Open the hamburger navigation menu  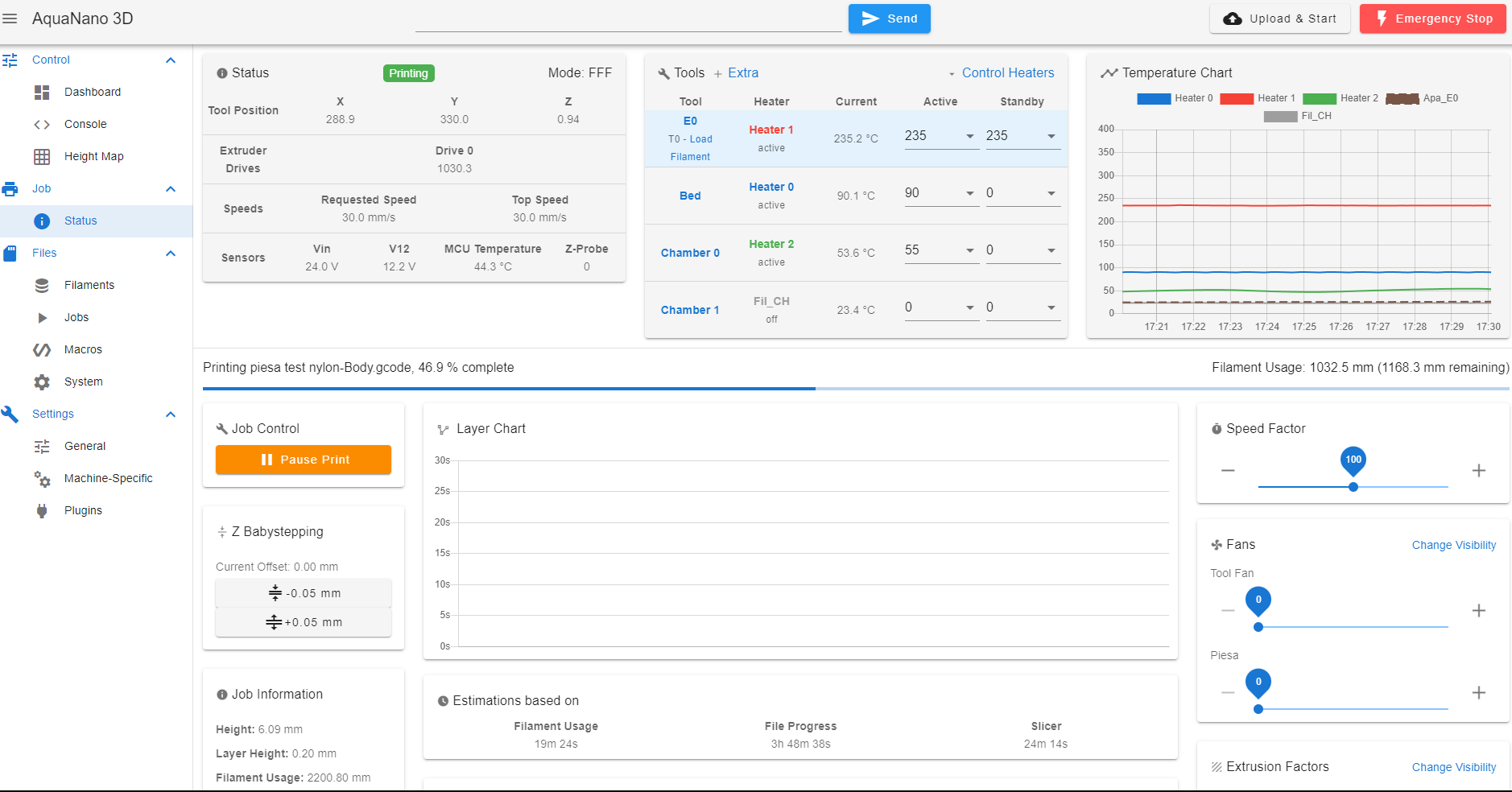10,19
